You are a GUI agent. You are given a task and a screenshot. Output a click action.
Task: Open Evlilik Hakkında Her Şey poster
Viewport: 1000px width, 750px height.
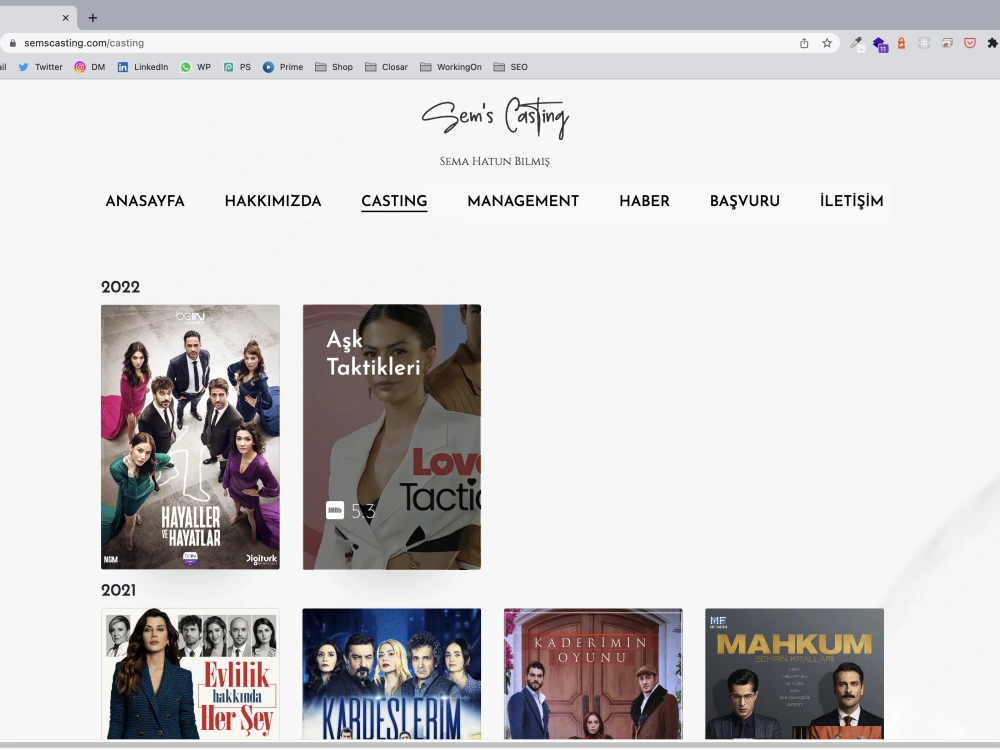pyautogui.click(x=190, y=673)
